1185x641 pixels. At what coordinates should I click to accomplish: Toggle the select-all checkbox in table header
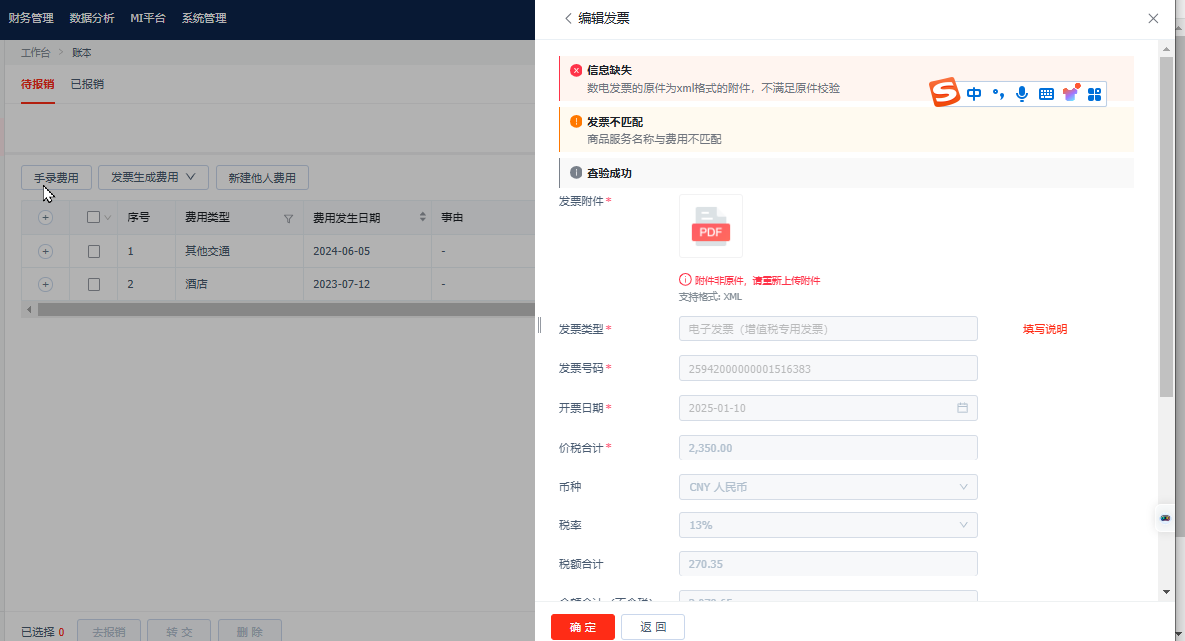[94, 217]
